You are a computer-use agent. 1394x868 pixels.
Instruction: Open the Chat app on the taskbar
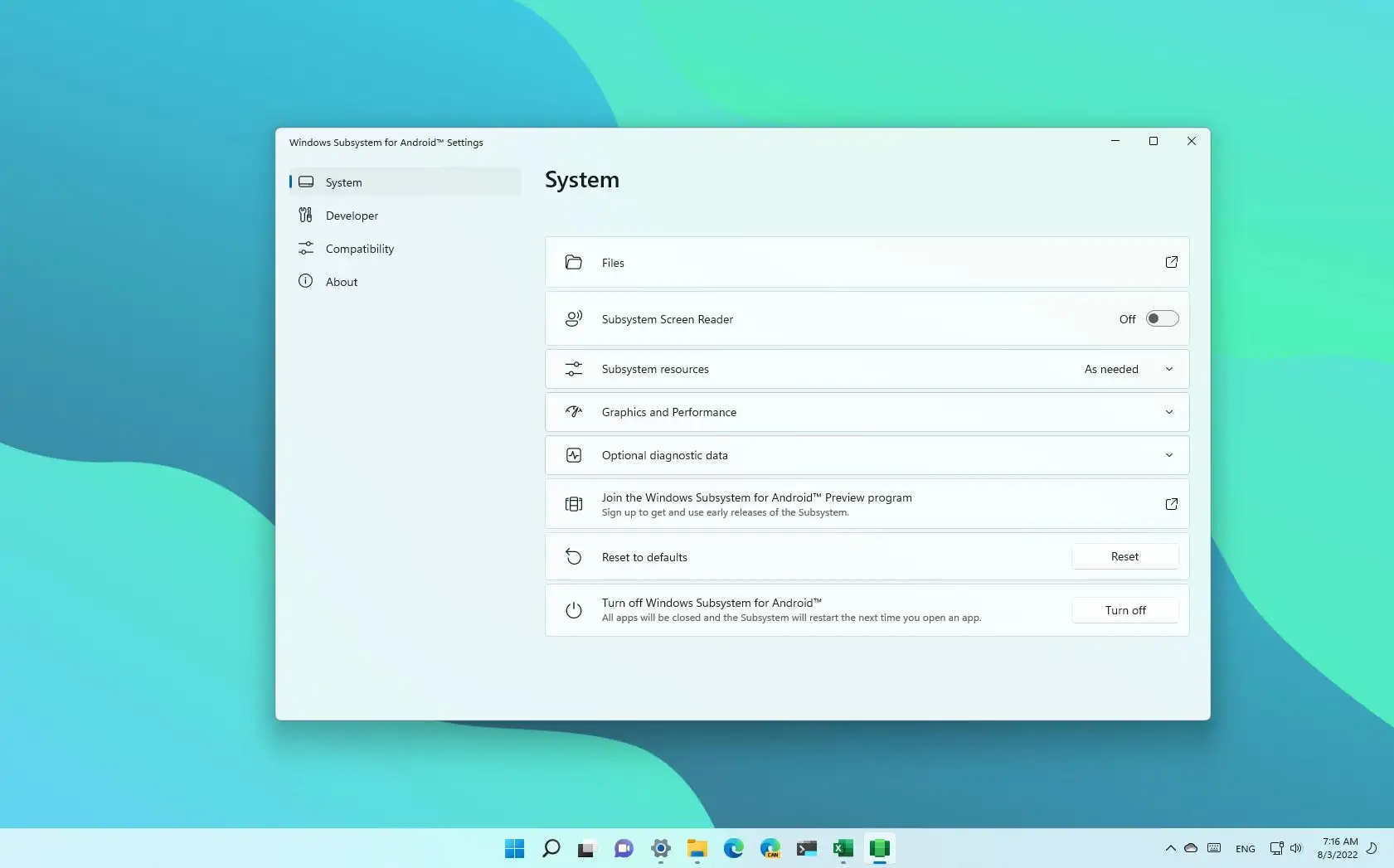pos(624,848)
